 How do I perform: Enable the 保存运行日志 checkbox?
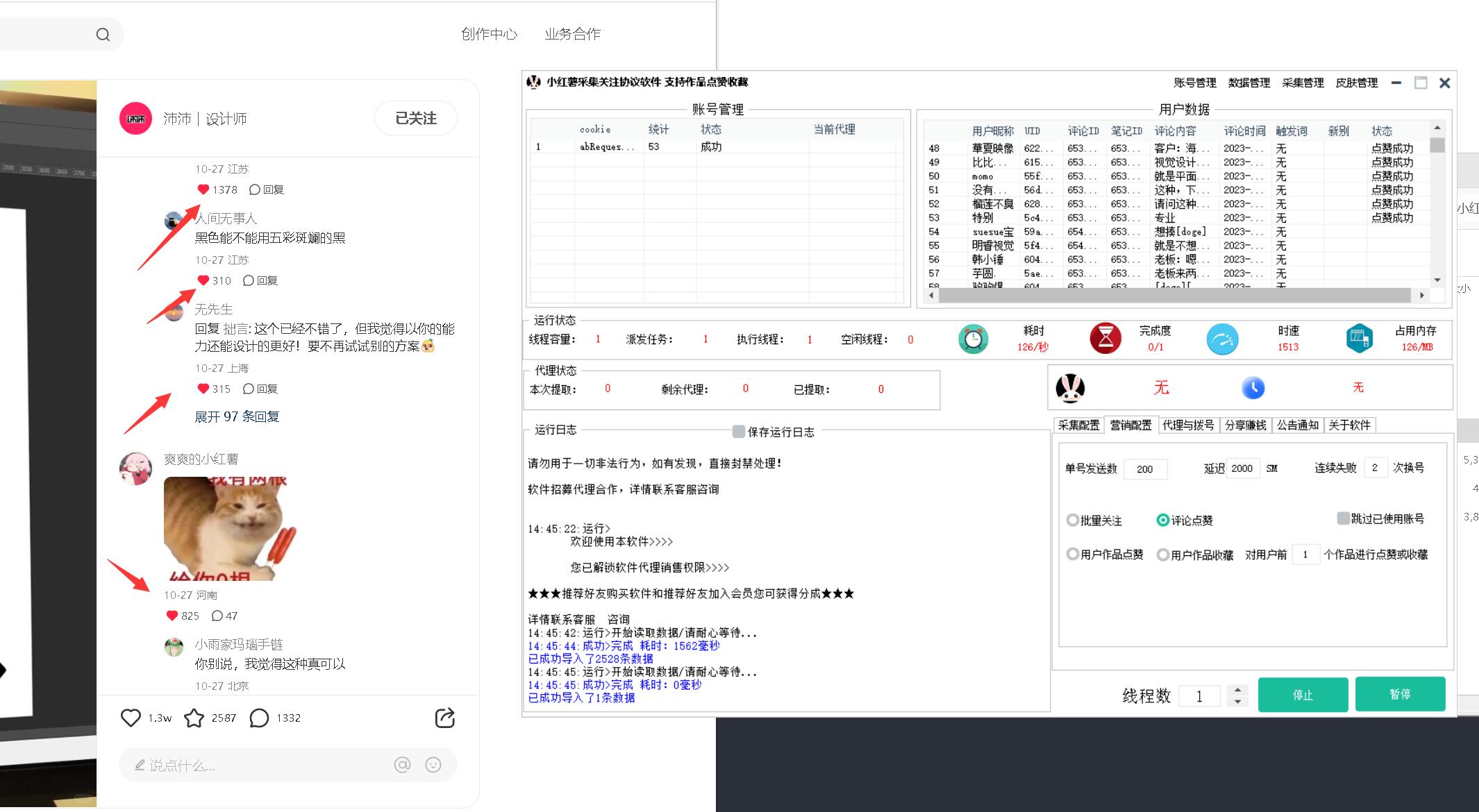[x=739, y=432]
